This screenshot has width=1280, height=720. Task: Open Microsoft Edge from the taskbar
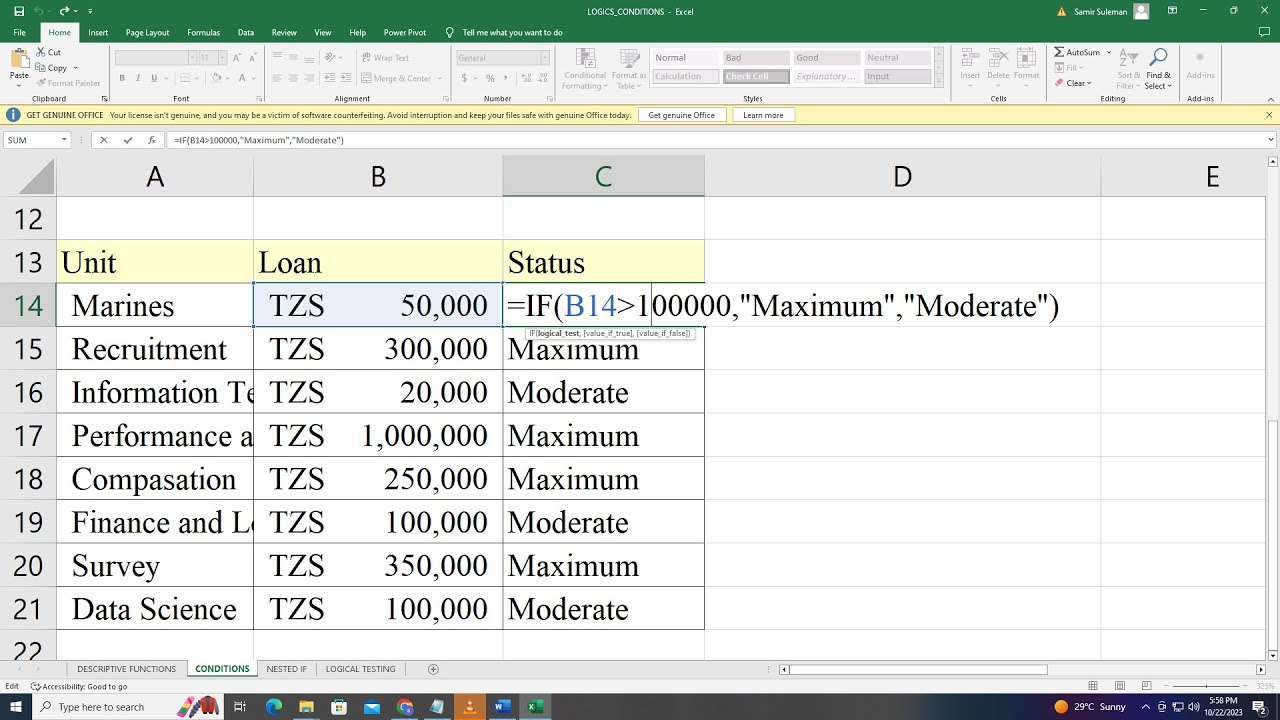pyautogui.click(x=274, y=707)
